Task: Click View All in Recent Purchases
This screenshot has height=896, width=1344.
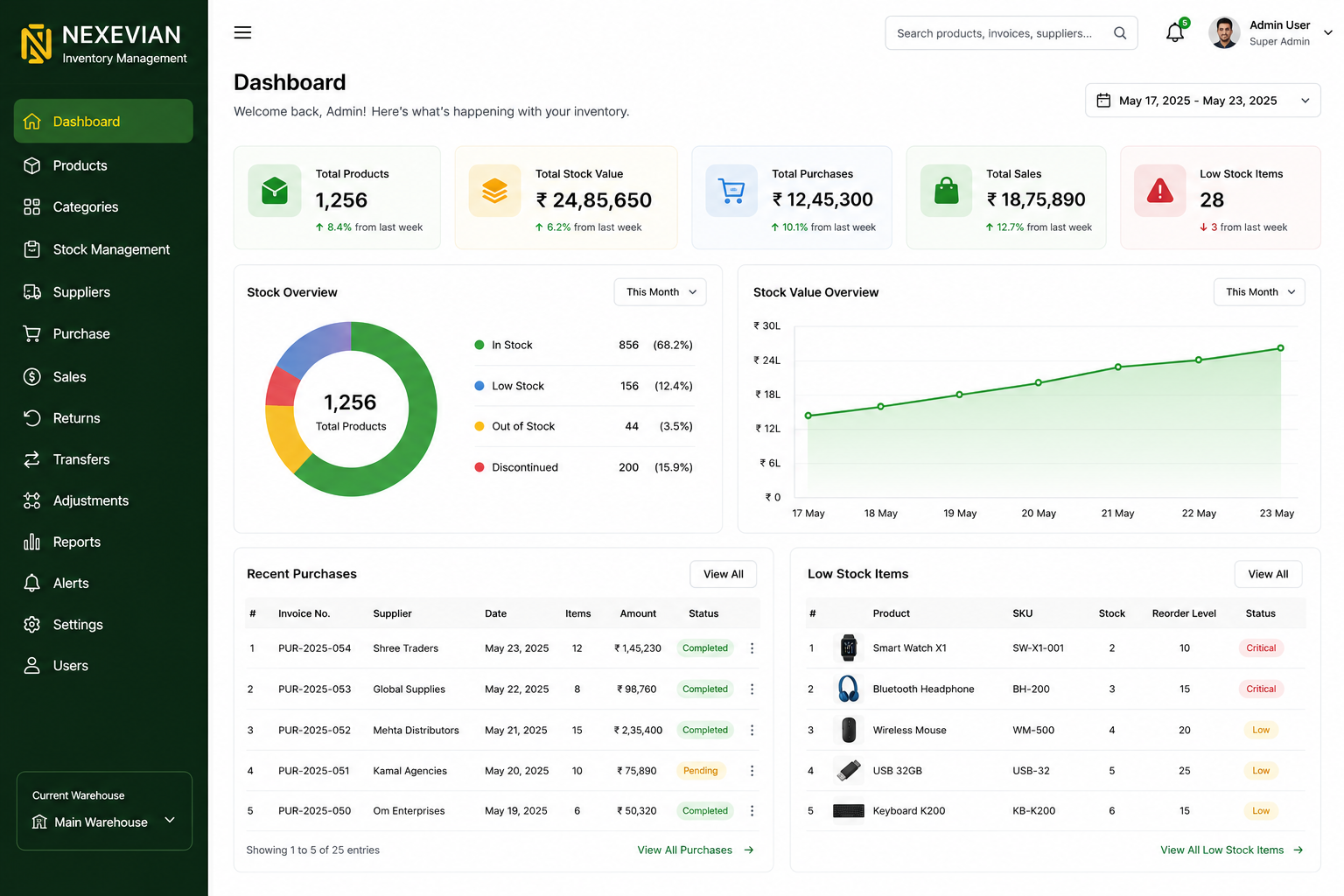Action: (724, 574)
